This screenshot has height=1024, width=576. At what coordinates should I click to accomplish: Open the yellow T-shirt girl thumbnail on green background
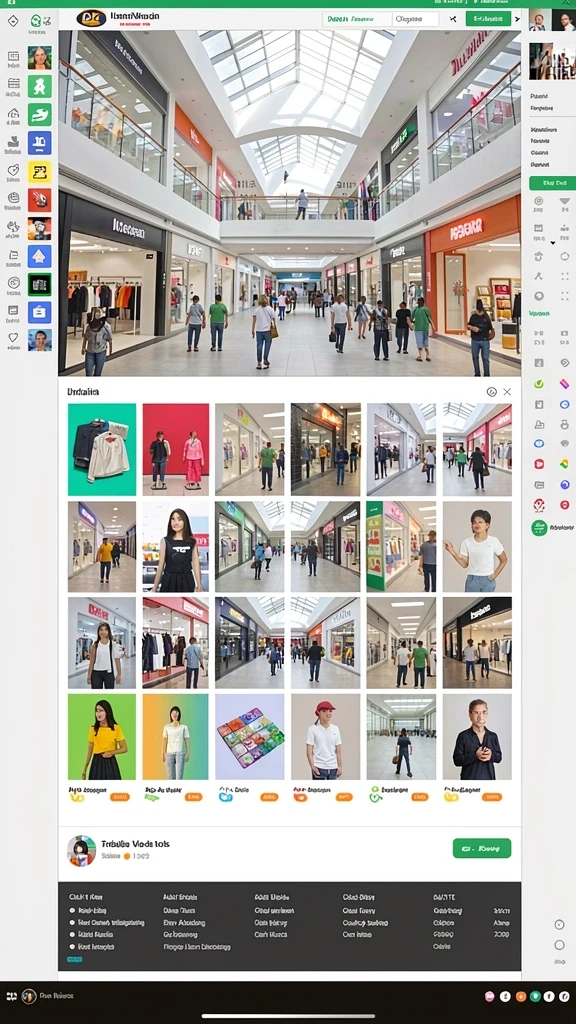[102, 737]
